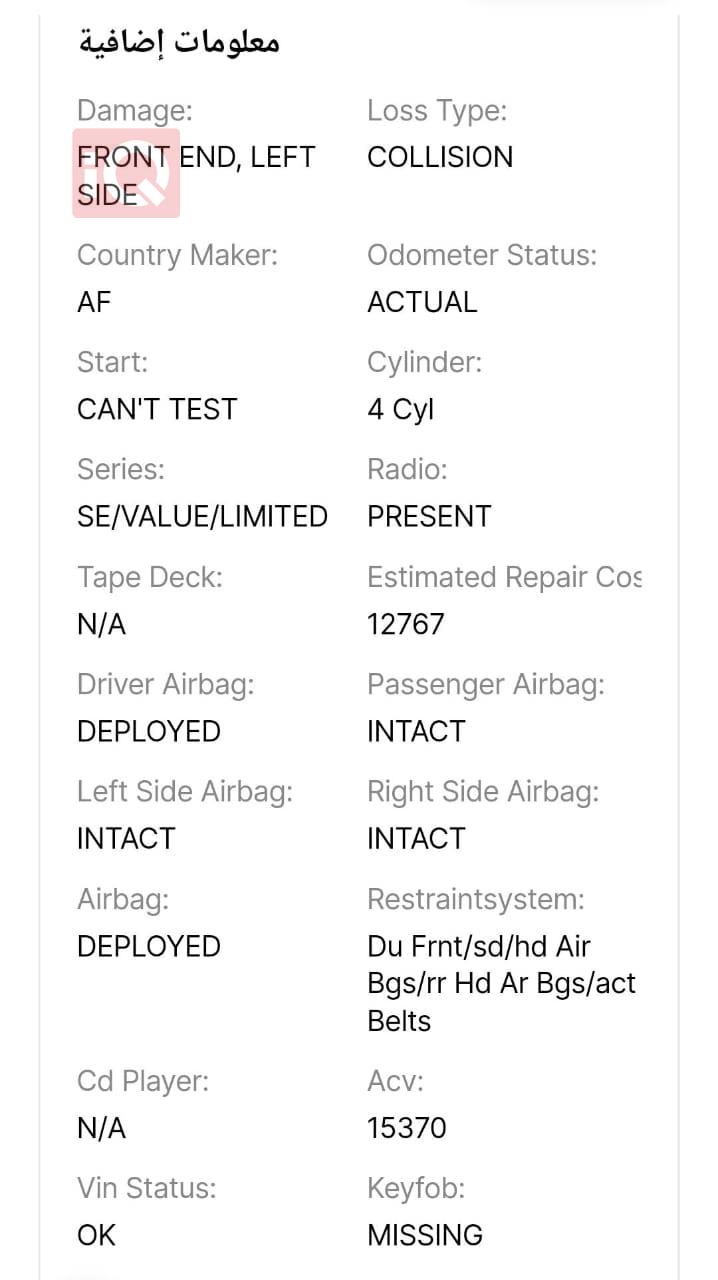The width and height of the screenshot is (718, 1280).
Task: Click the truncated Estimated Repair Cost label
Action: tap(504, 577)
